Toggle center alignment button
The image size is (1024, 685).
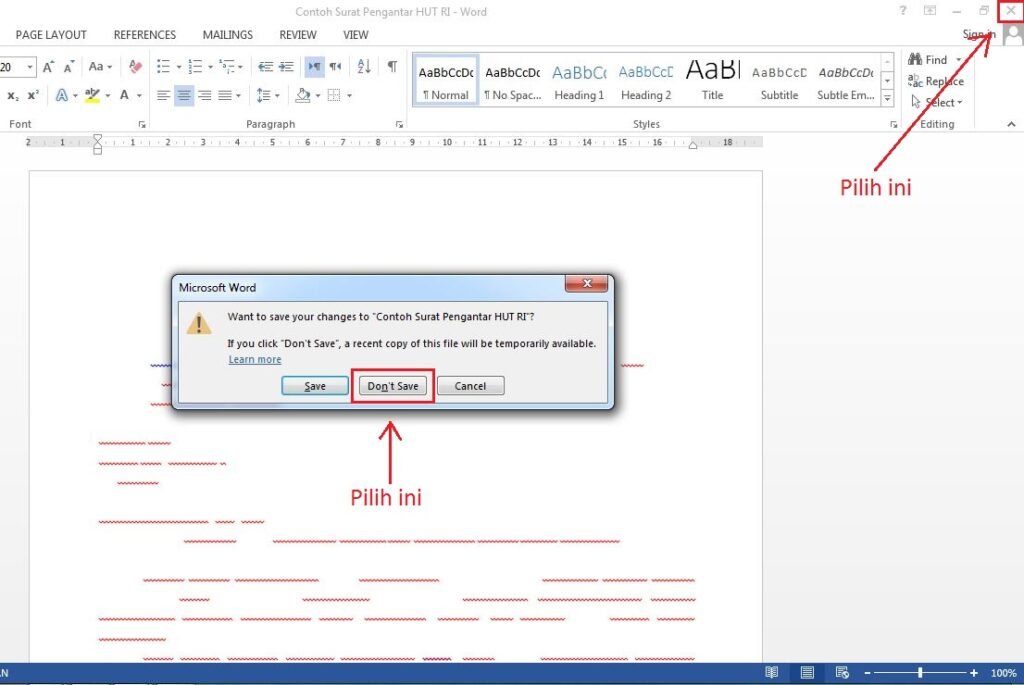tap(184, 95)
